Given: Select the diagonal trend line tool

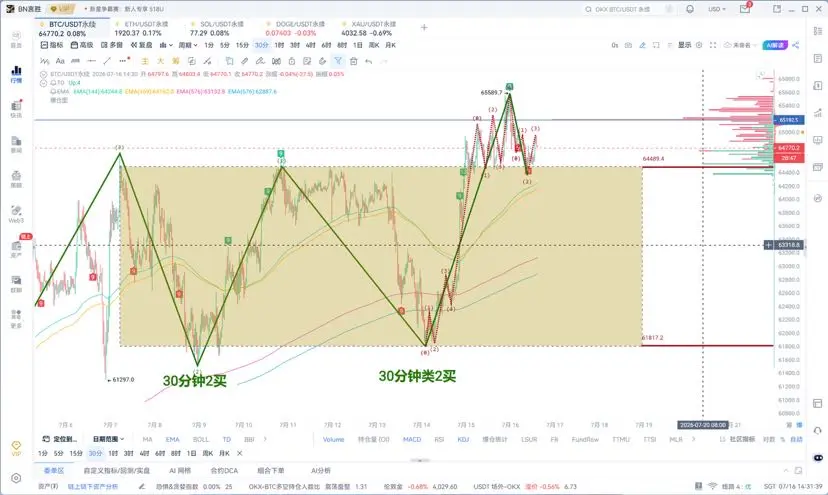Looking at the screenshot, I should tap(107, 61).
